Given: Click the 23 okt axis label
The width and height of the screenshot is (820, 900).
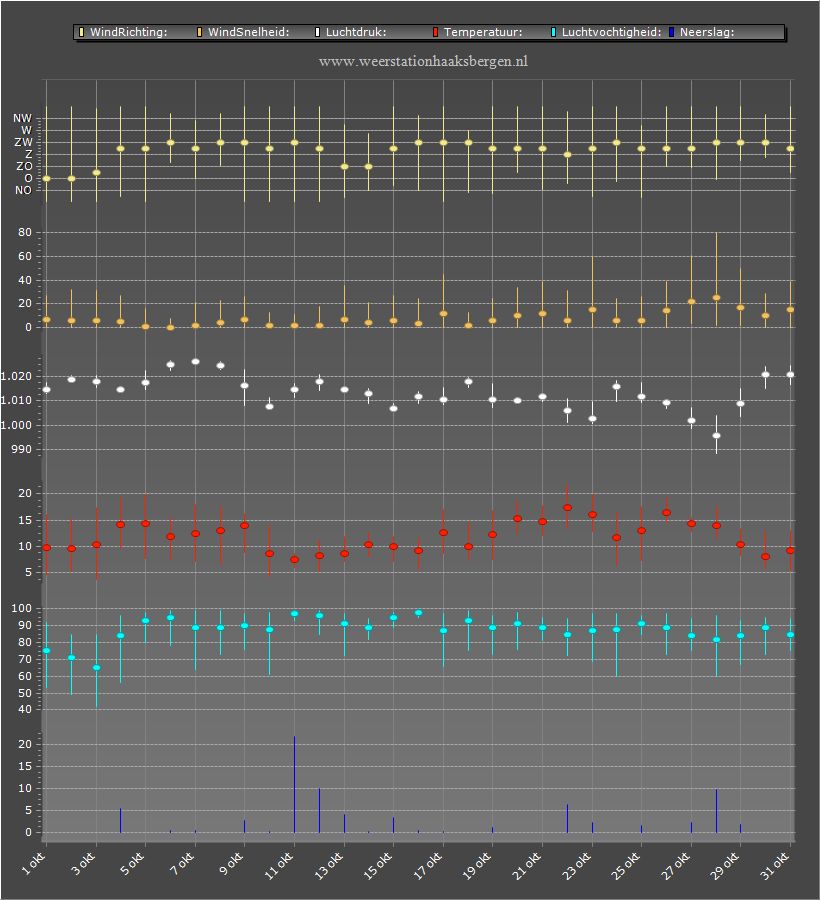Looking at the screenshot, I should coord(577,866).
